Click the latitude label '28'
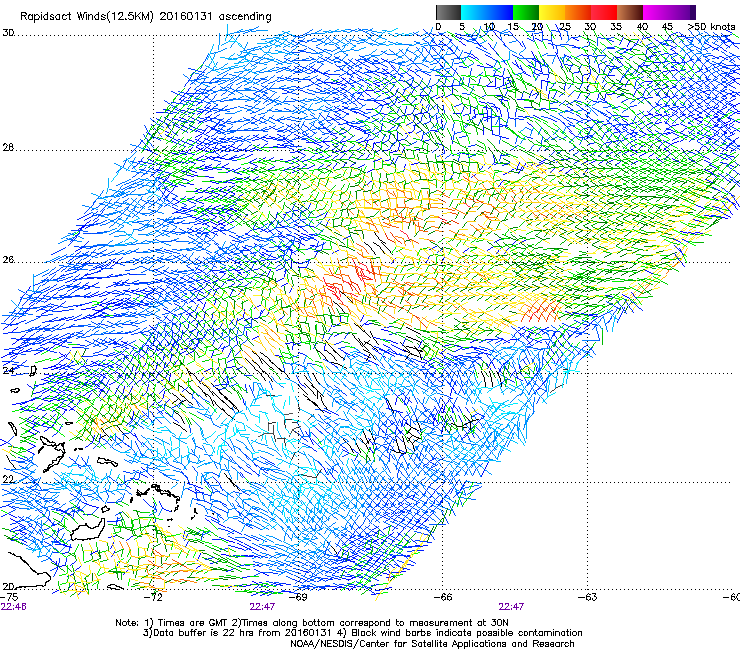The image size is (740, 650). pyautogui.click(x=8, y=148)
